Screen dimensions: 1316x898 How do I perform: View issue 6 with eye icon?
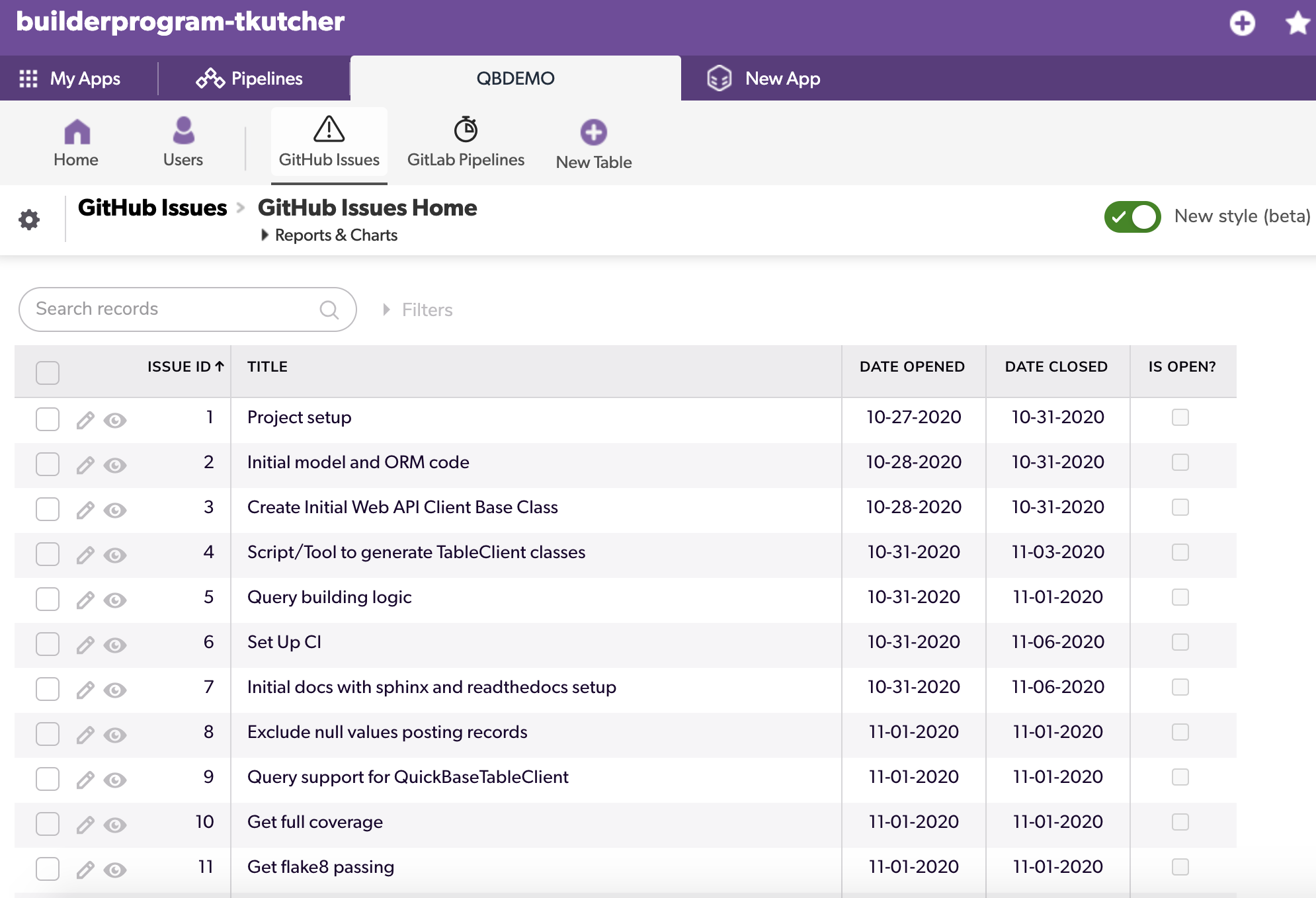click(x=115, y=645)
